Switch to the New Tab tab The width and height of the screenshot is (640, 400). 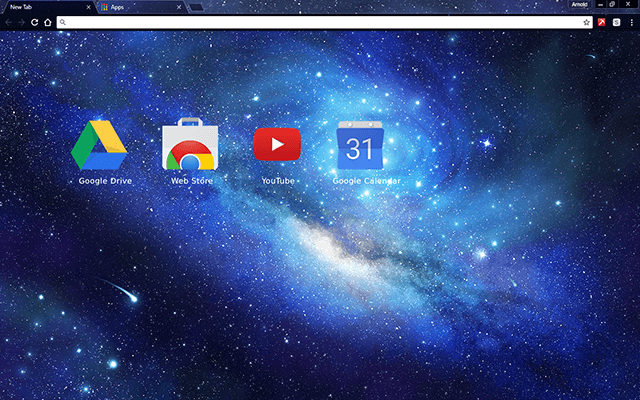pos(40,7)
